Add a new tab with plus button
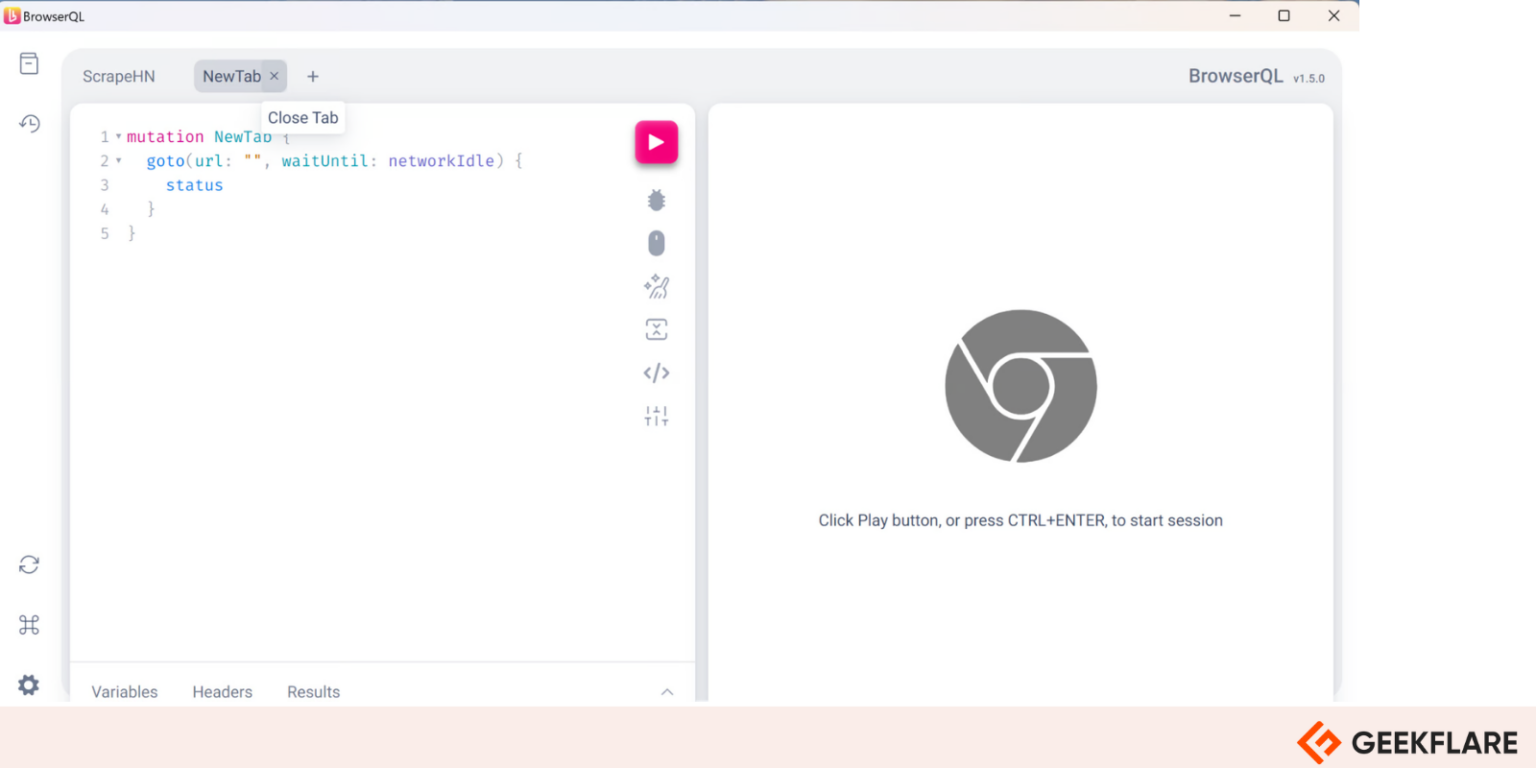 click(313, 76)
